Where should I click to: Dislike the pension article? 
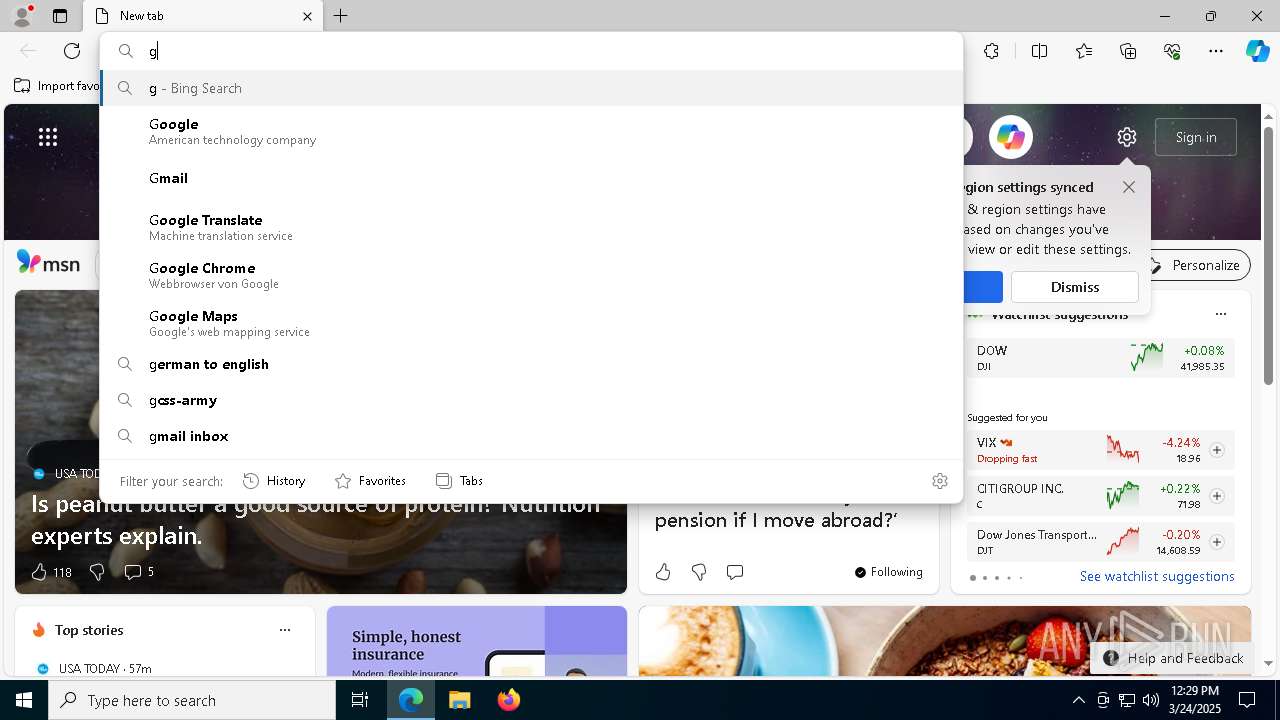click(699, 572)
